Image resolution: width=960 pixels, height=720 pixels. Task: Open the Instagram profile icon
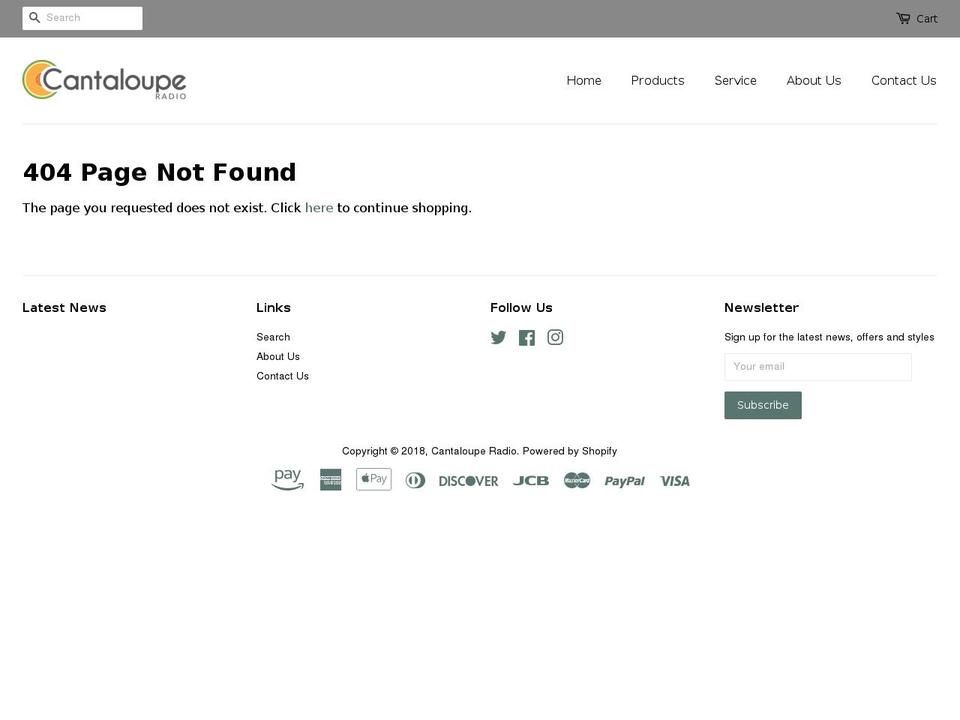coord(555,337)
